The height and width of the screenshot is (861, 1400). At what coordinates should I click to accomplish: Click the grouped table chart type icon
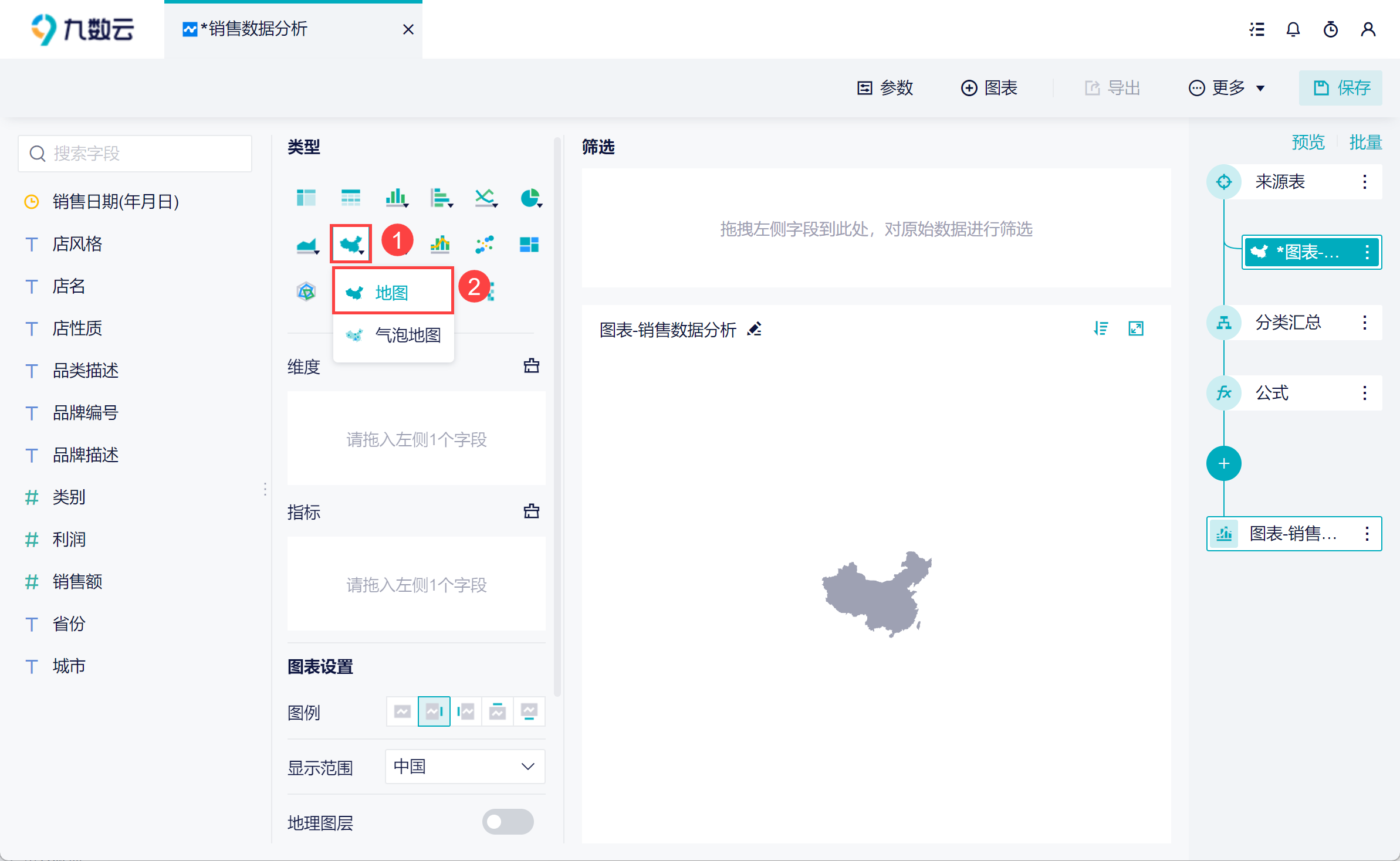click(306, 198)
